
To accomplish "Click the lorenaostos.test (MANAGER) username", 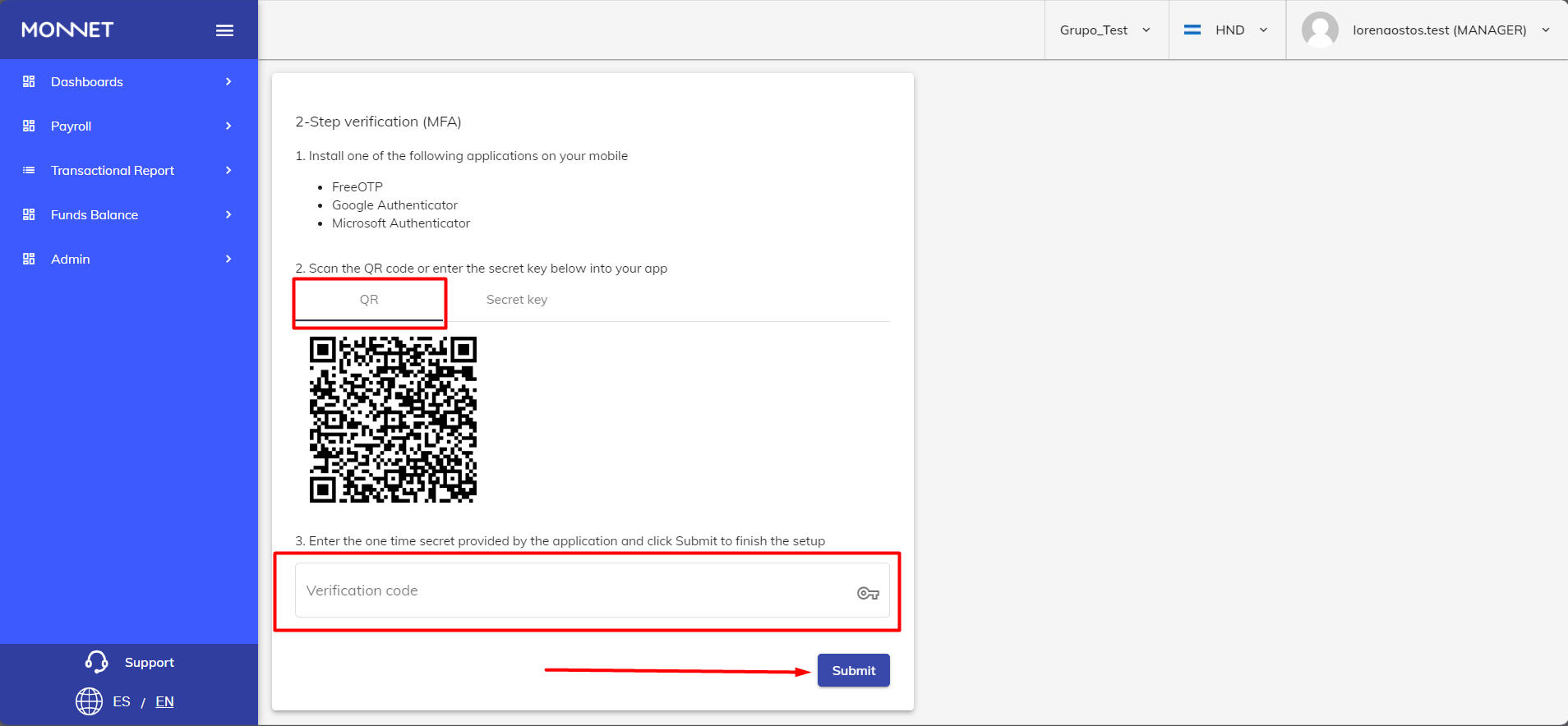I will point(1440,30).
